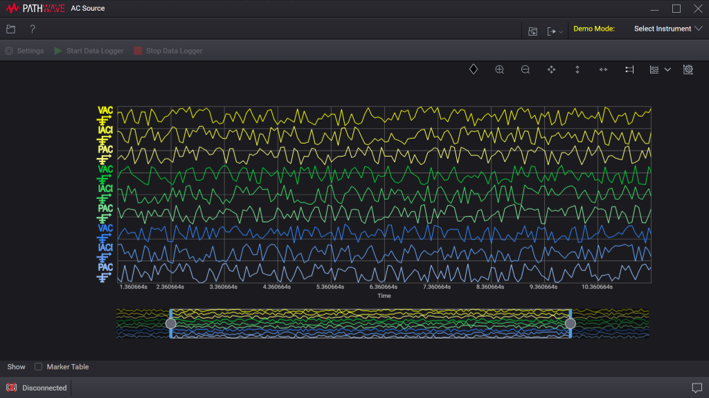Toggle the Marker Table checkbox
This screenshot has height=398, width=709.
point(38,367)
